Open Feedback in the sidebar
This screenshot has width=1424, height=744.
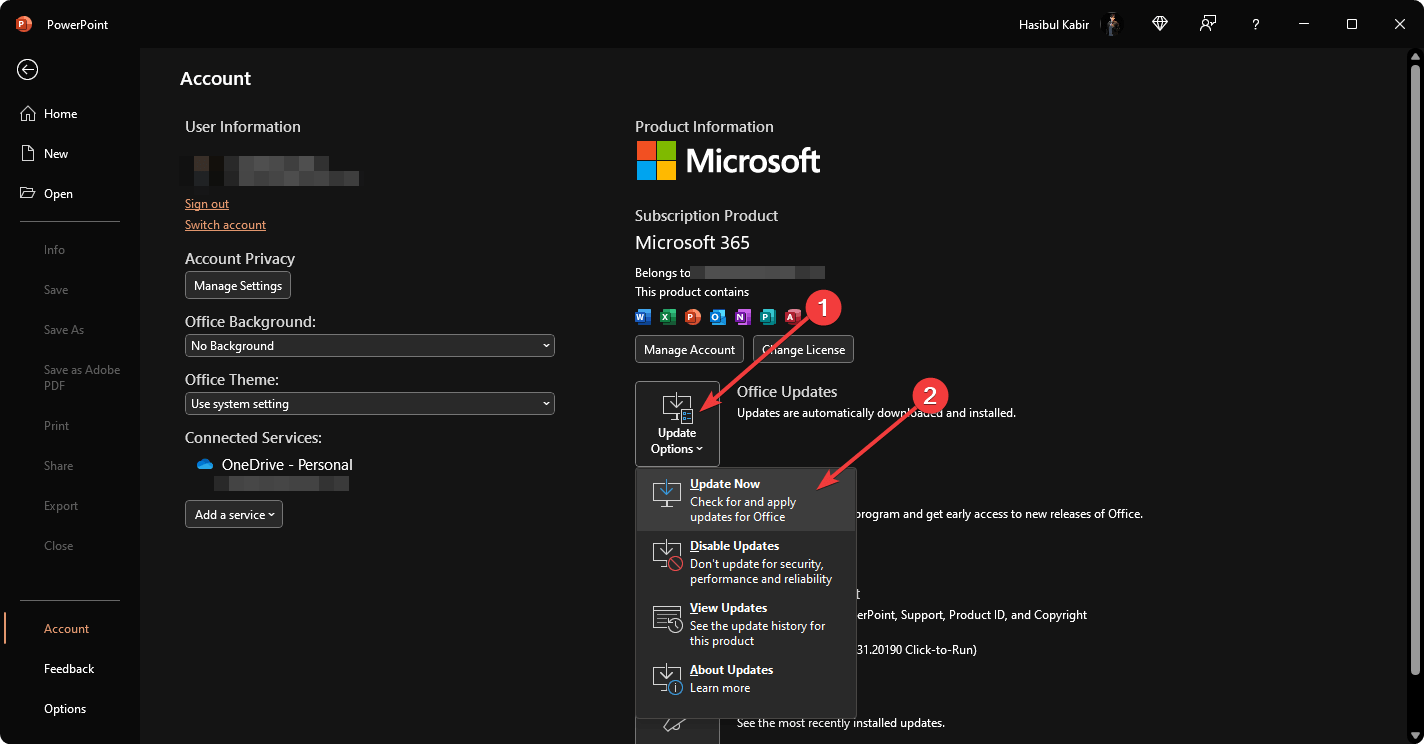pyautogui.click(x=69, y=669)
